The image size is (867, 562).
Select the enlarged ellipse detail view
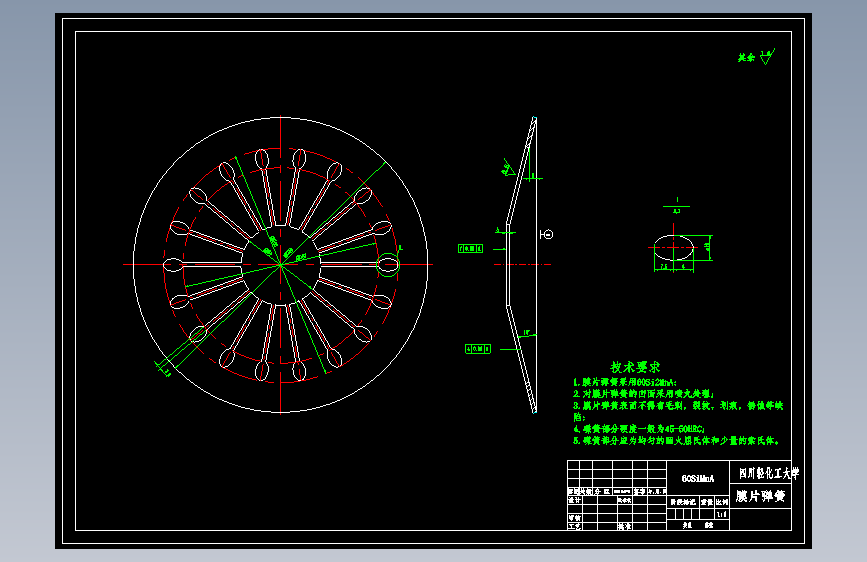pyautogui.click(x=673, y=248)
